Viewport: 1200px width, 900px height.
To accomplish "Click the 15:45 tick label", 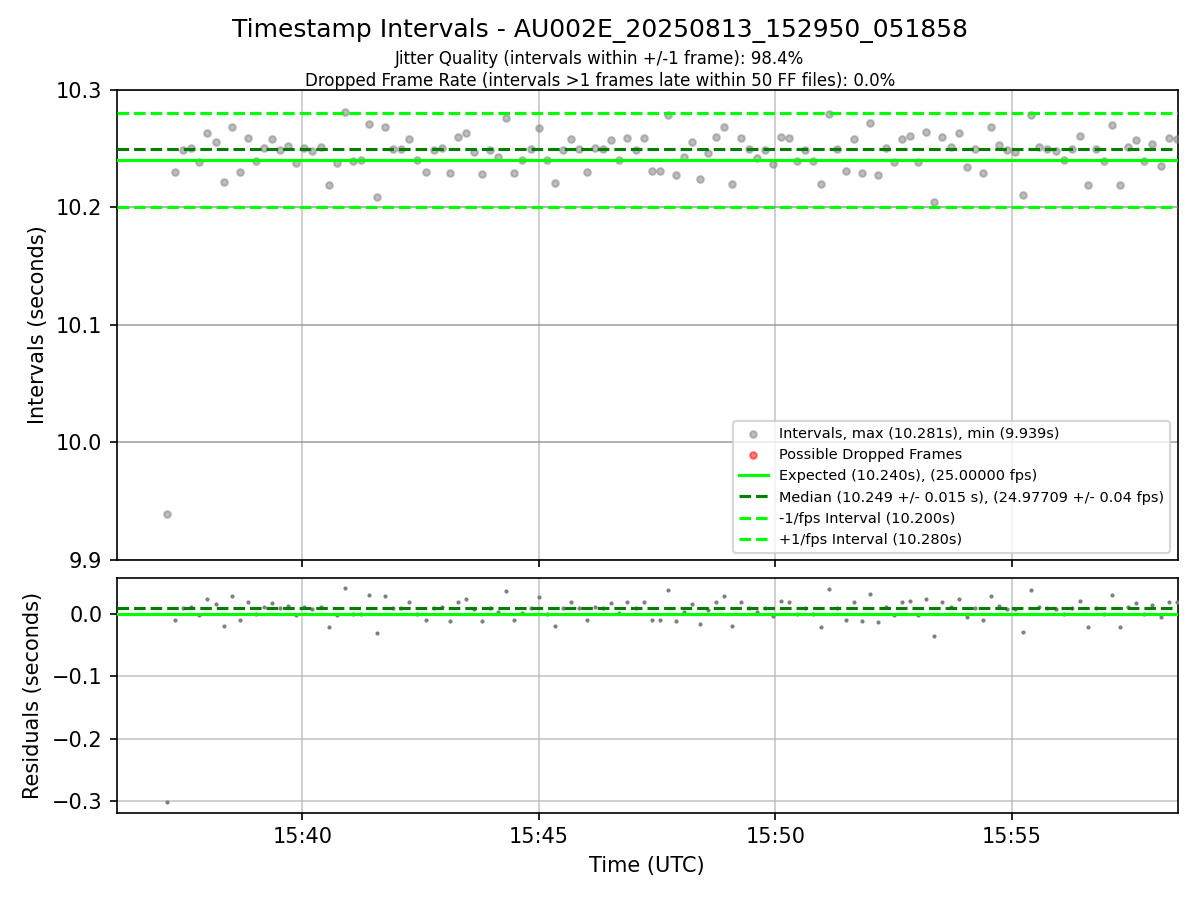I will pos(539,834).
